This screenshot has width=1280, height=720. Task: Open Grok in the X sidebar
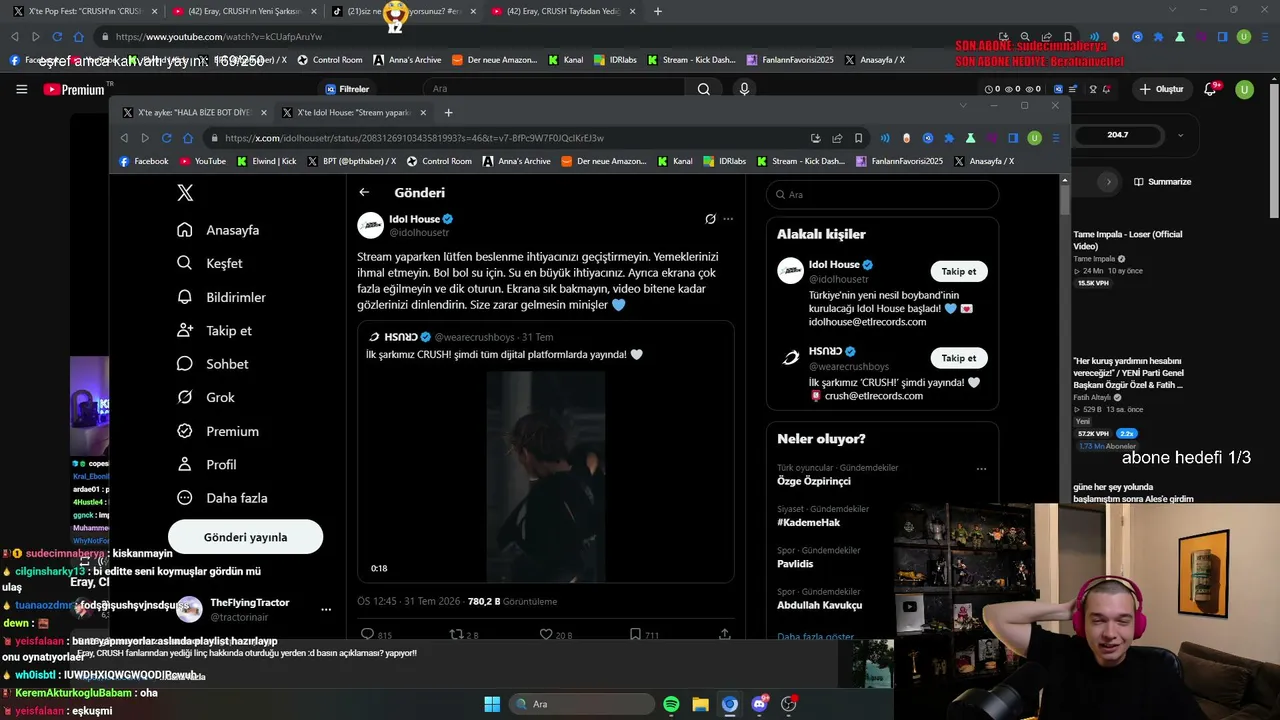[x=205, y=397]
